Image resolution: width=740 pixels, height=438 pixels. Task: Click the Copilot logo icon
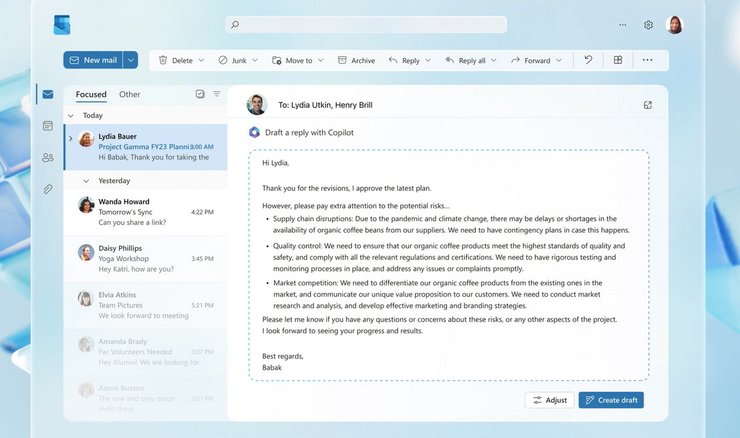click(254, 133)
